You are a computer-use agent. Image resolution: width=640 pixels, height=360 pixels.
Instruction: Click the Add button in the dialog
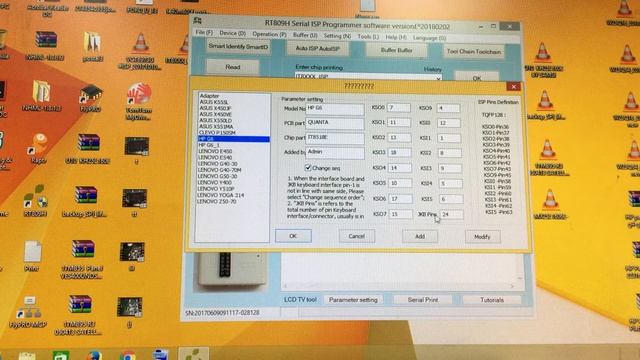coord(420,236)
